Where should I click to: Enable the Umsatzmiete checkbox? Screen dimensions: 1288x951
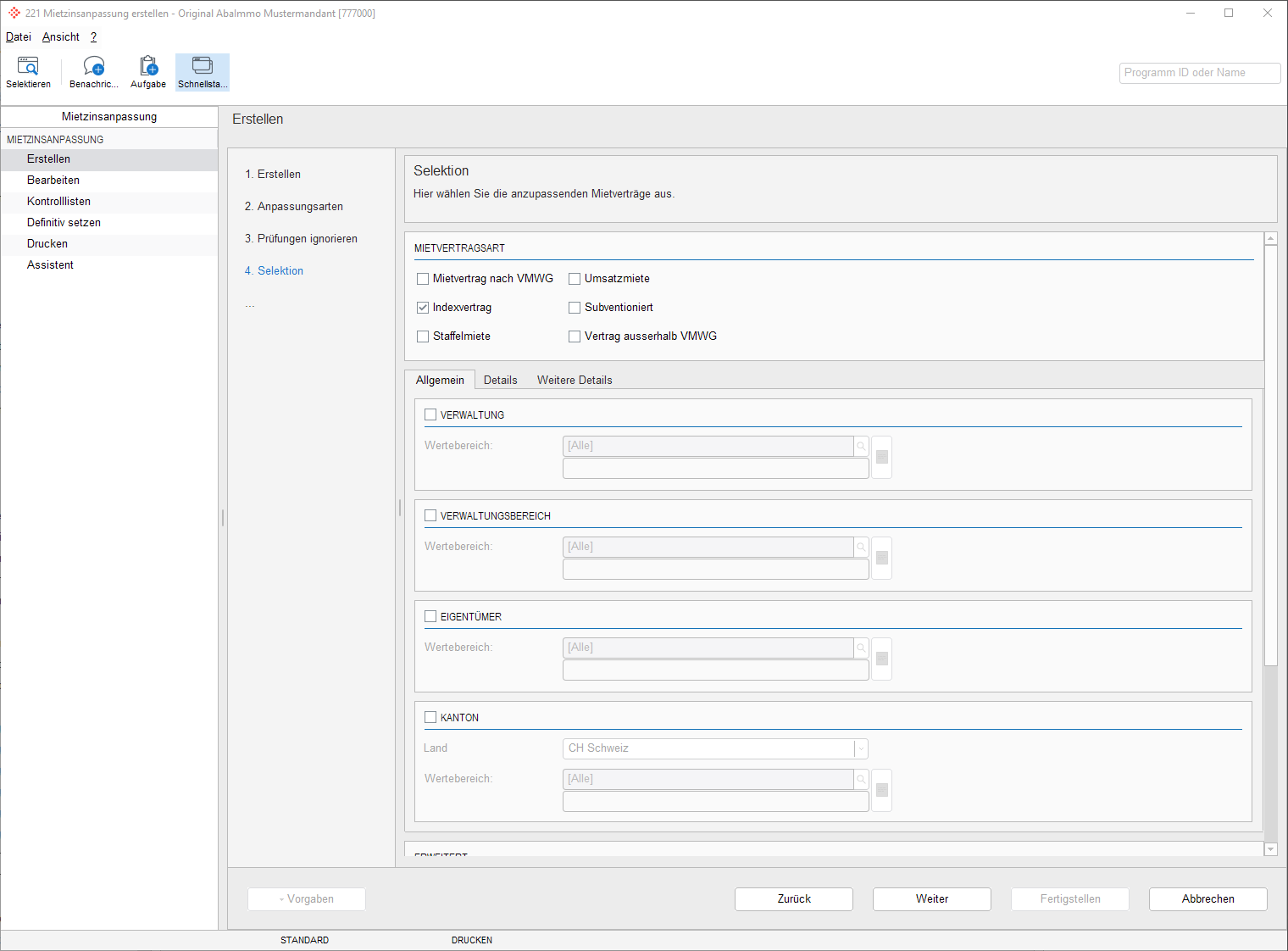pos(575,279)
